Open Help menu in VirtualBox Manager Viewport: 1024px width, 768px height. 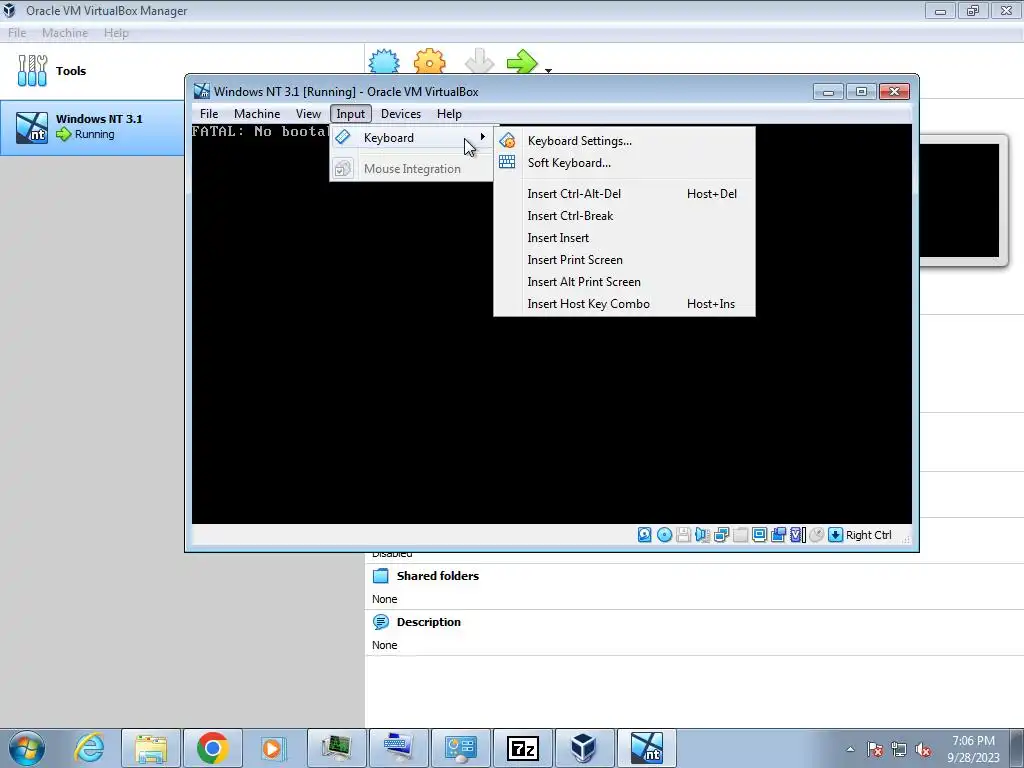point(116,33)
